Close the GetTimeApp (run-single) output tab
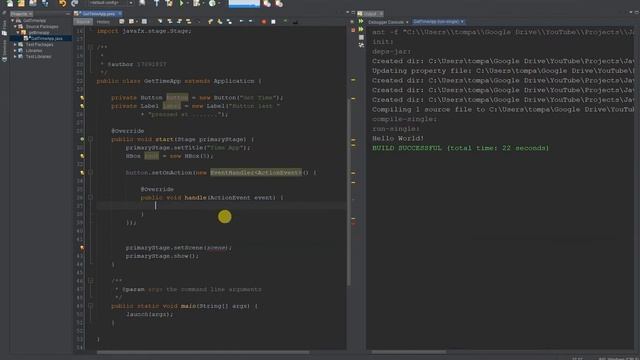The width and height of the screenshot is (640, 360). pos(462,22)
